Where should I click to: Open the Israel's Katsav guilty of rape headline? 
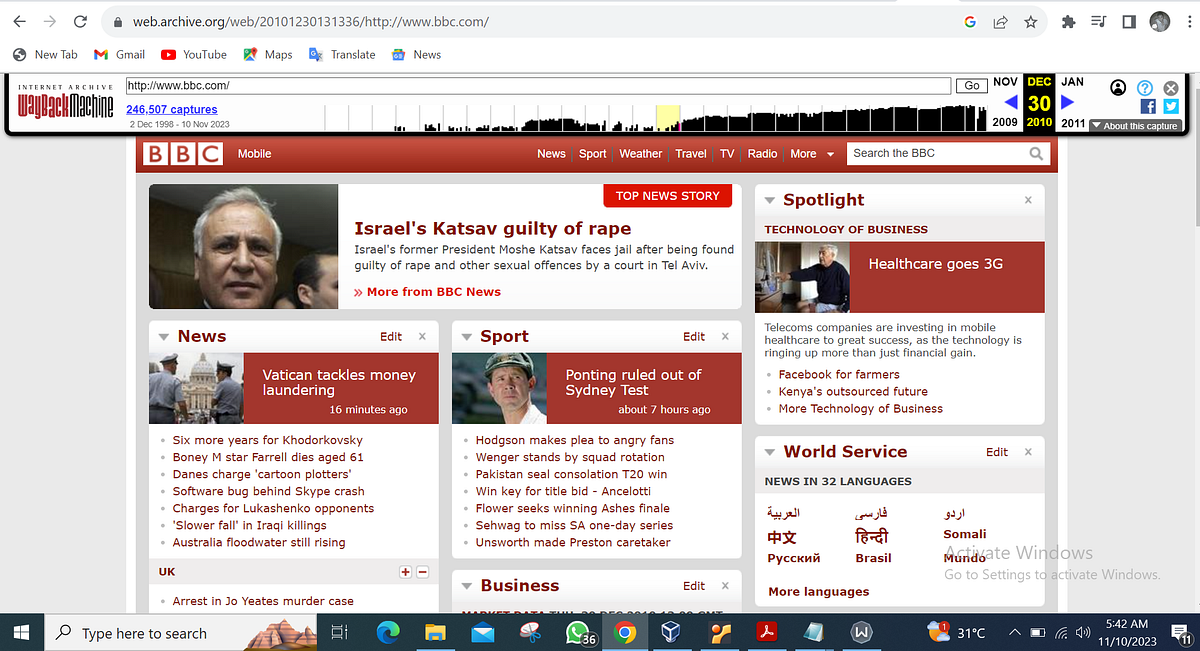[493, 228]
